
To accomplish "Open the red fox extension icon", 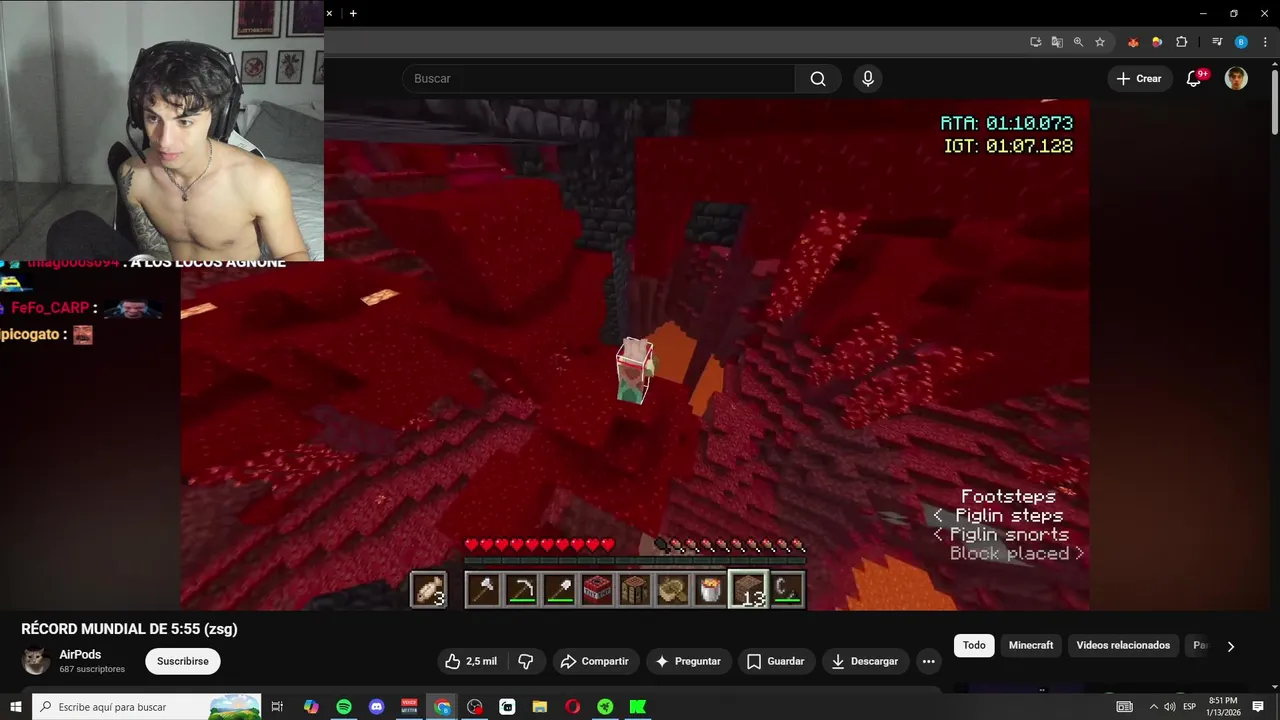I will (1133, 42).
